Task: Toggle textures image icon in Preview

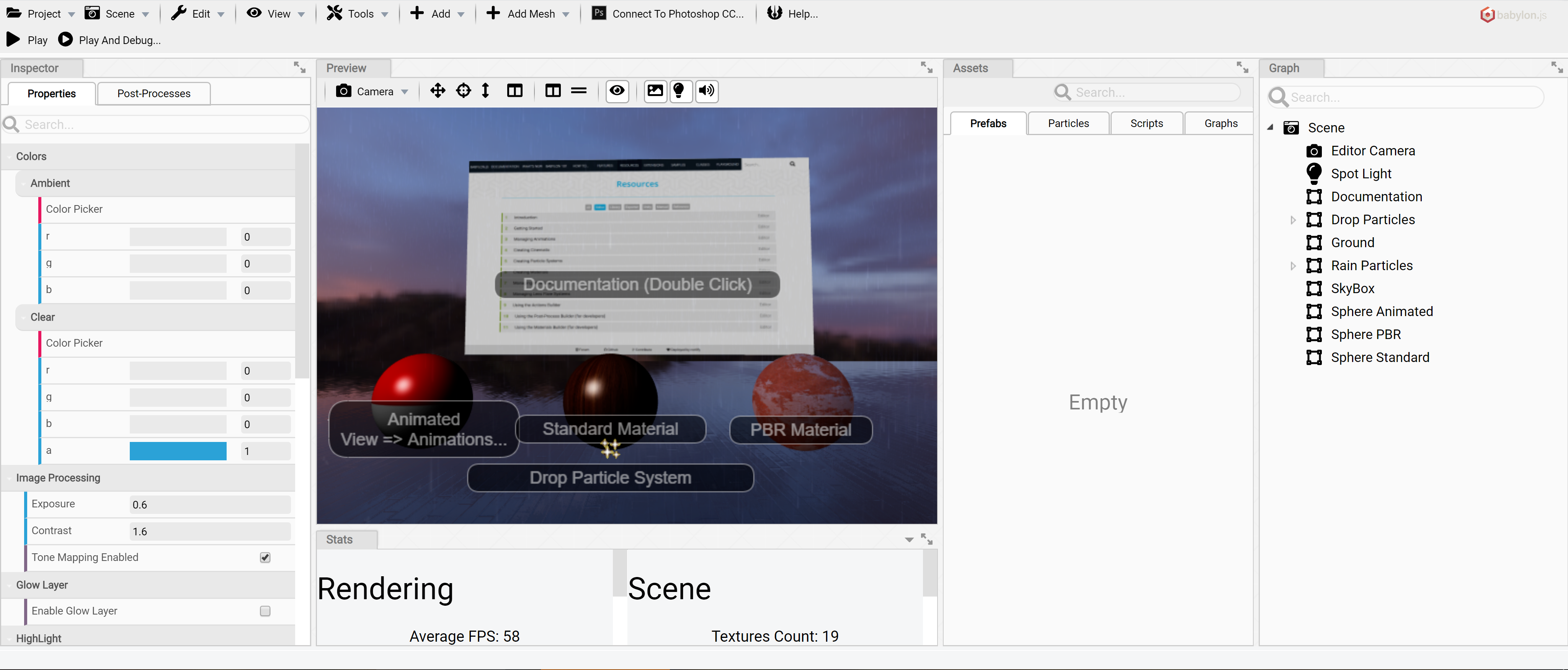Action: coord(655,91)
